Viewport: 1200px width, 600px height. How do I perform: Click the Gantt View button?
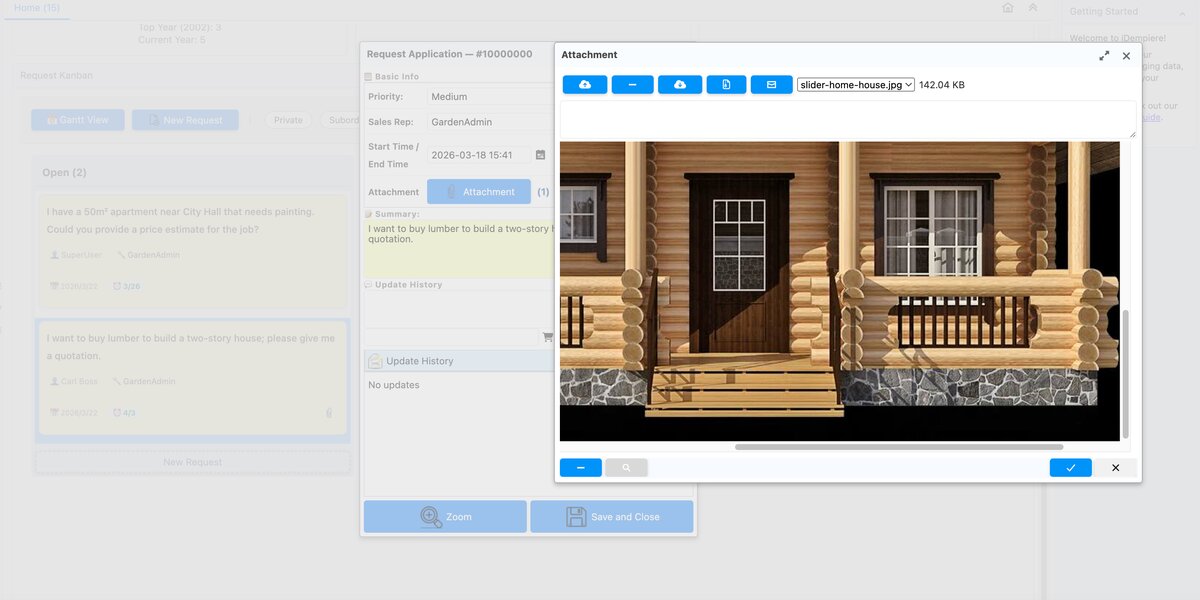(77, 120)
